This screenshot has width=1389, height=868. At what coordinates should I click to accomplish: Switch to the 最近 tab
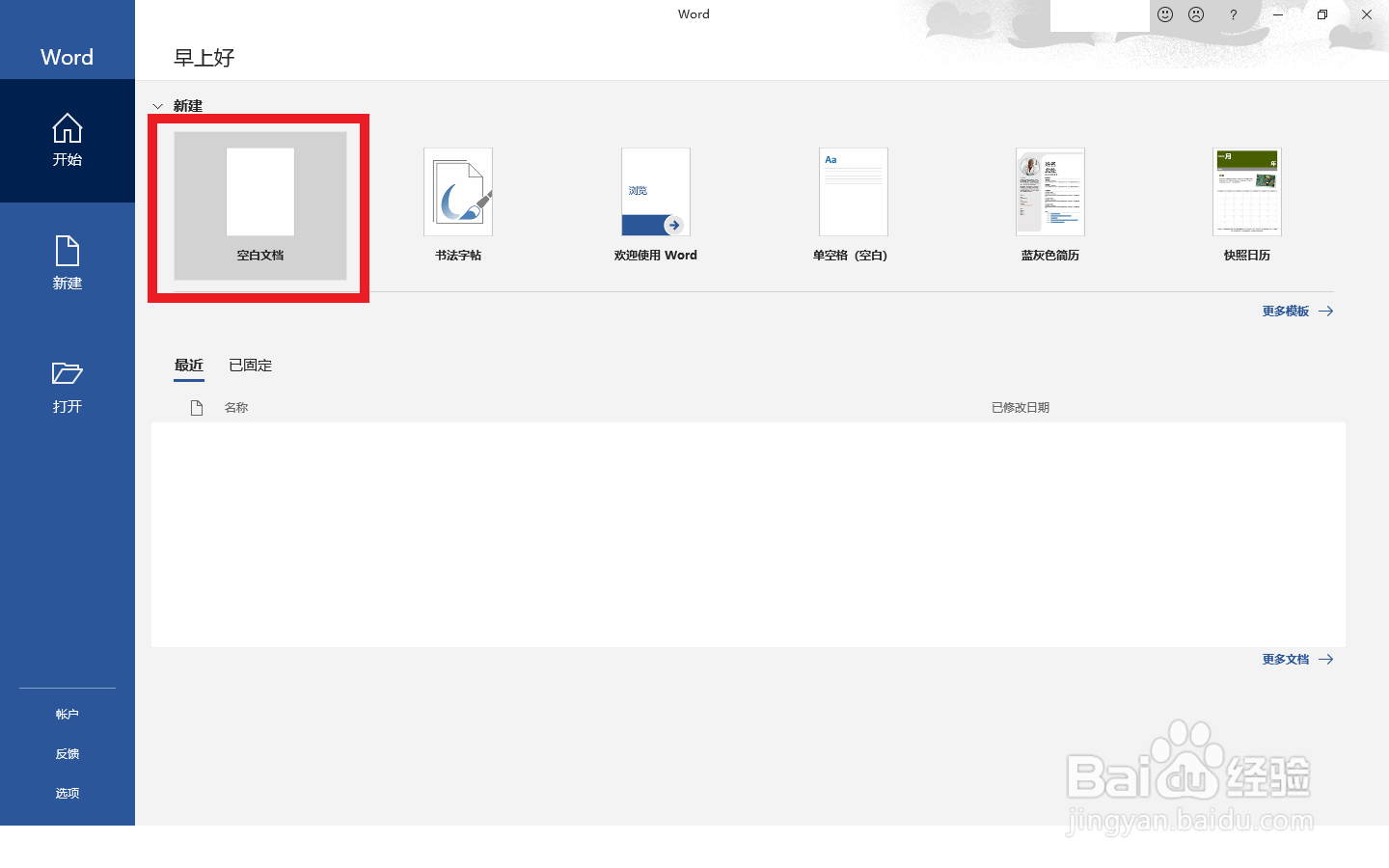click(189, 366)
